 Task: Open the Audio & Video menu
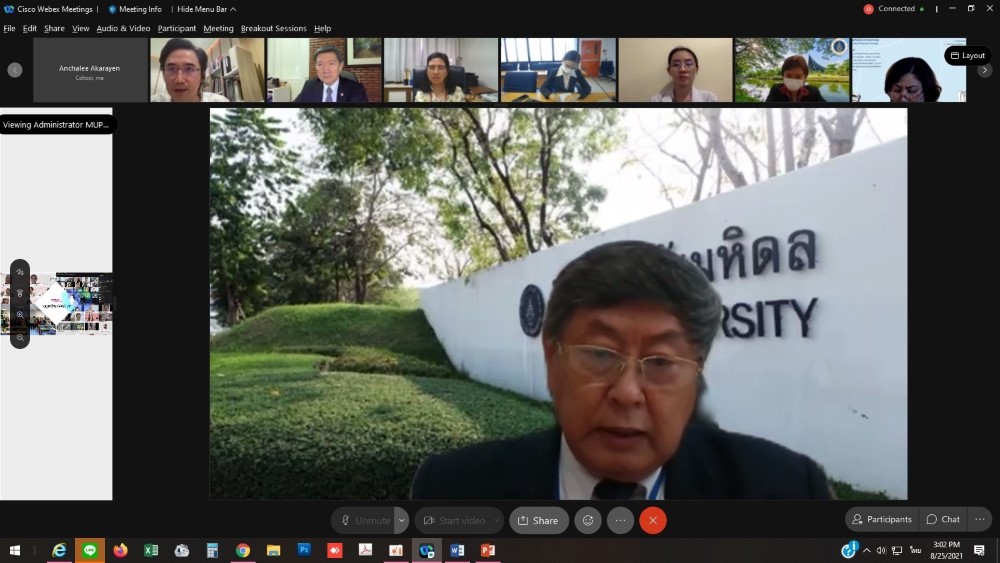coord(123,28)
